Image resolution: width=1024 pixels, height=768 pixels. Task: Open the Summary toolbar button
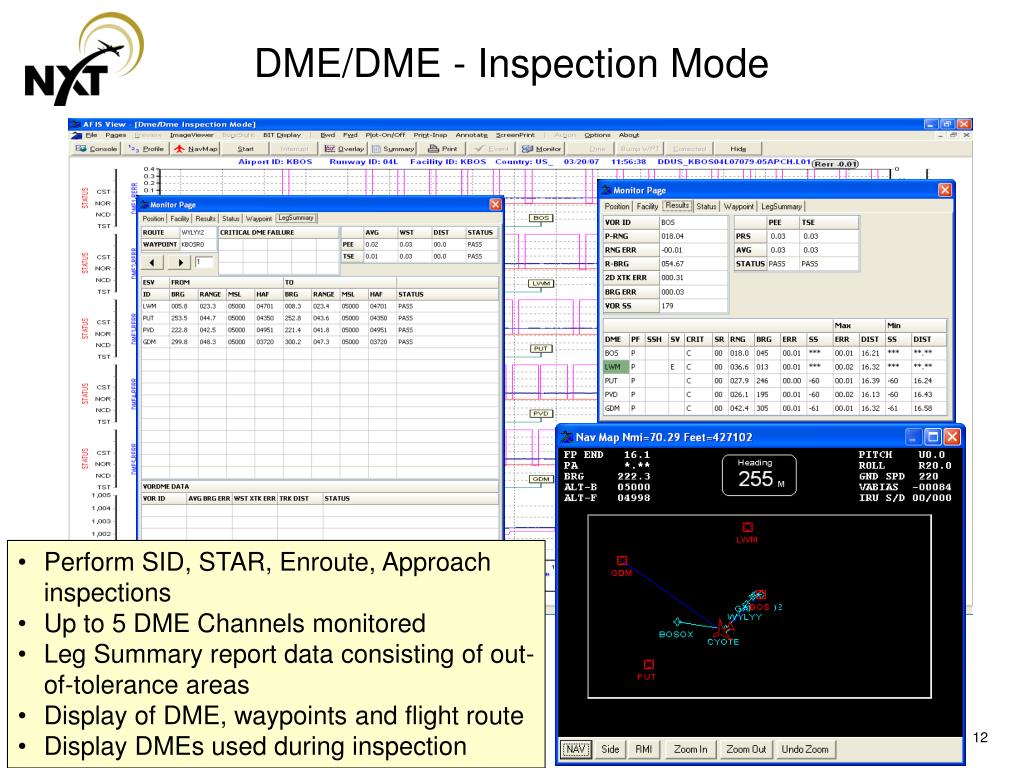[392, 148]
